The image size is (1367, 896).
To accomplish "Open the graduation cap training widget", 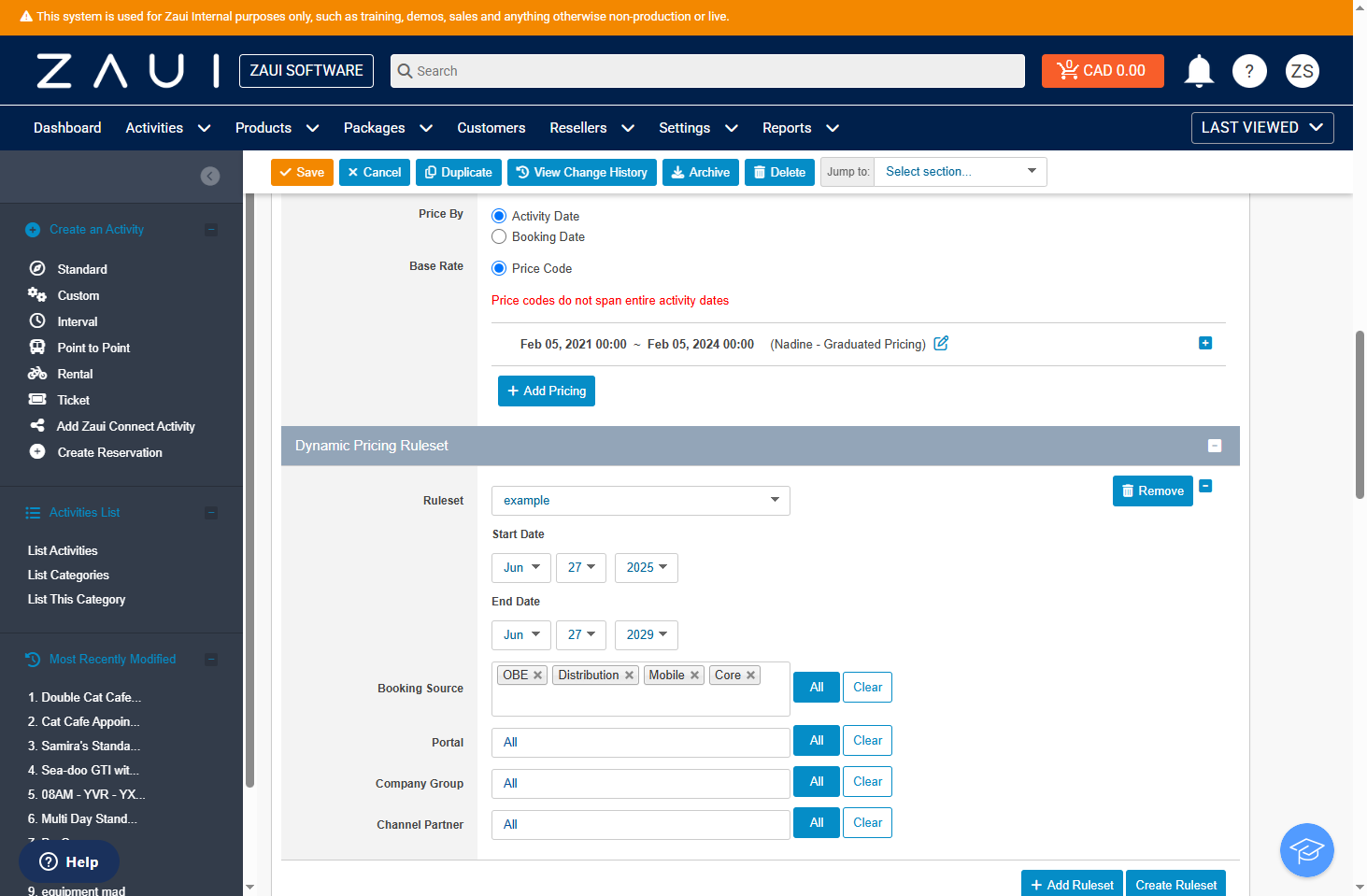I will click(1307, 850).
